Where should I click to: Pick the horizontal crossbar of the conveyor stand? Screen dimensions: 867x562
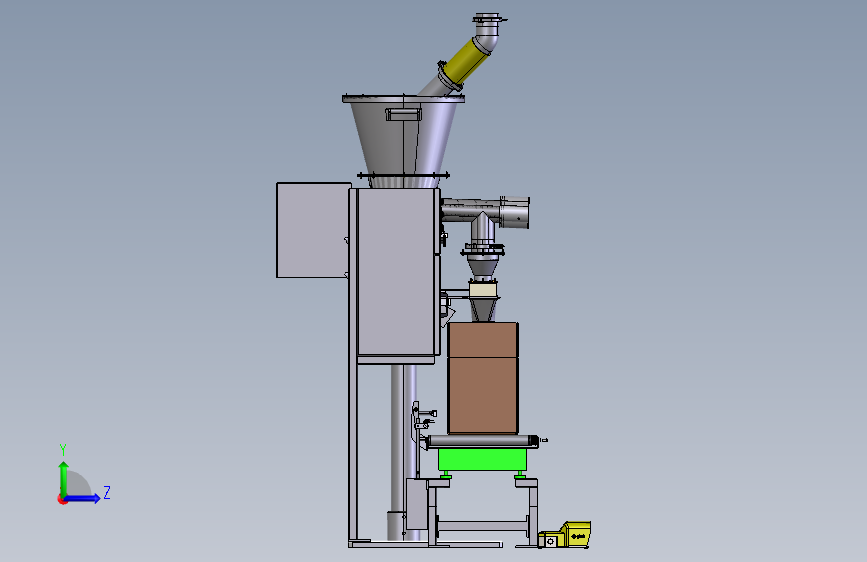482,525
